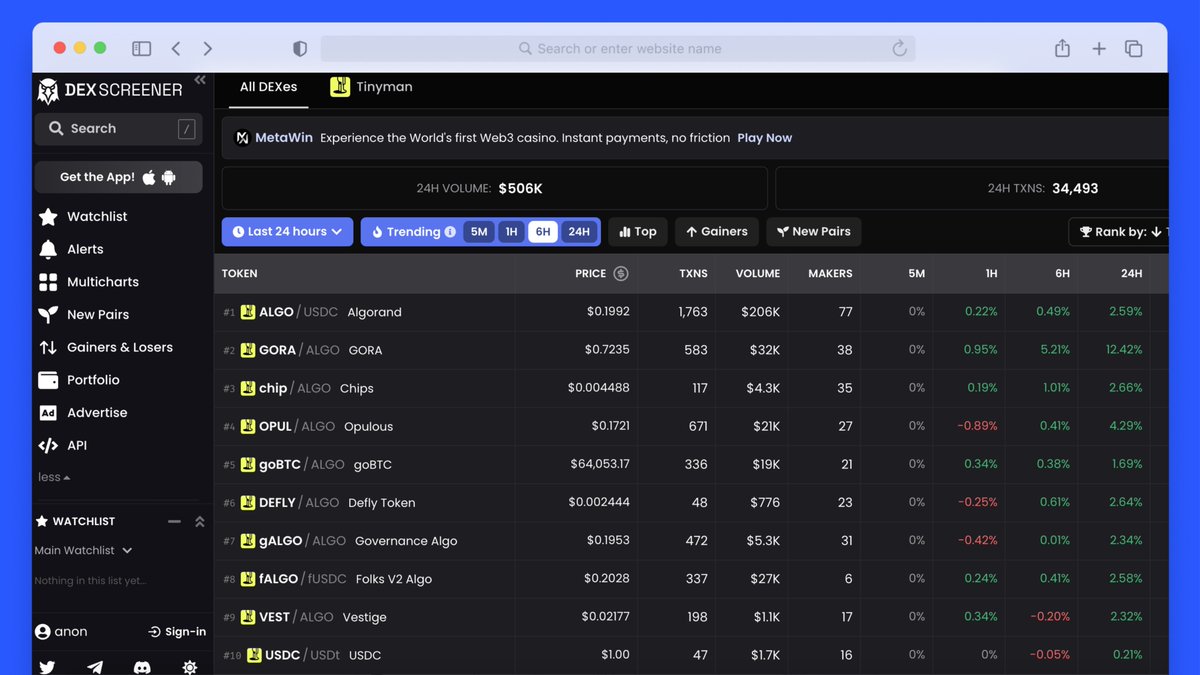Image resolution: width=1200 pixels, height=675 pixels.
Task: Click New Pairs filter button
Action: point(814,232)
